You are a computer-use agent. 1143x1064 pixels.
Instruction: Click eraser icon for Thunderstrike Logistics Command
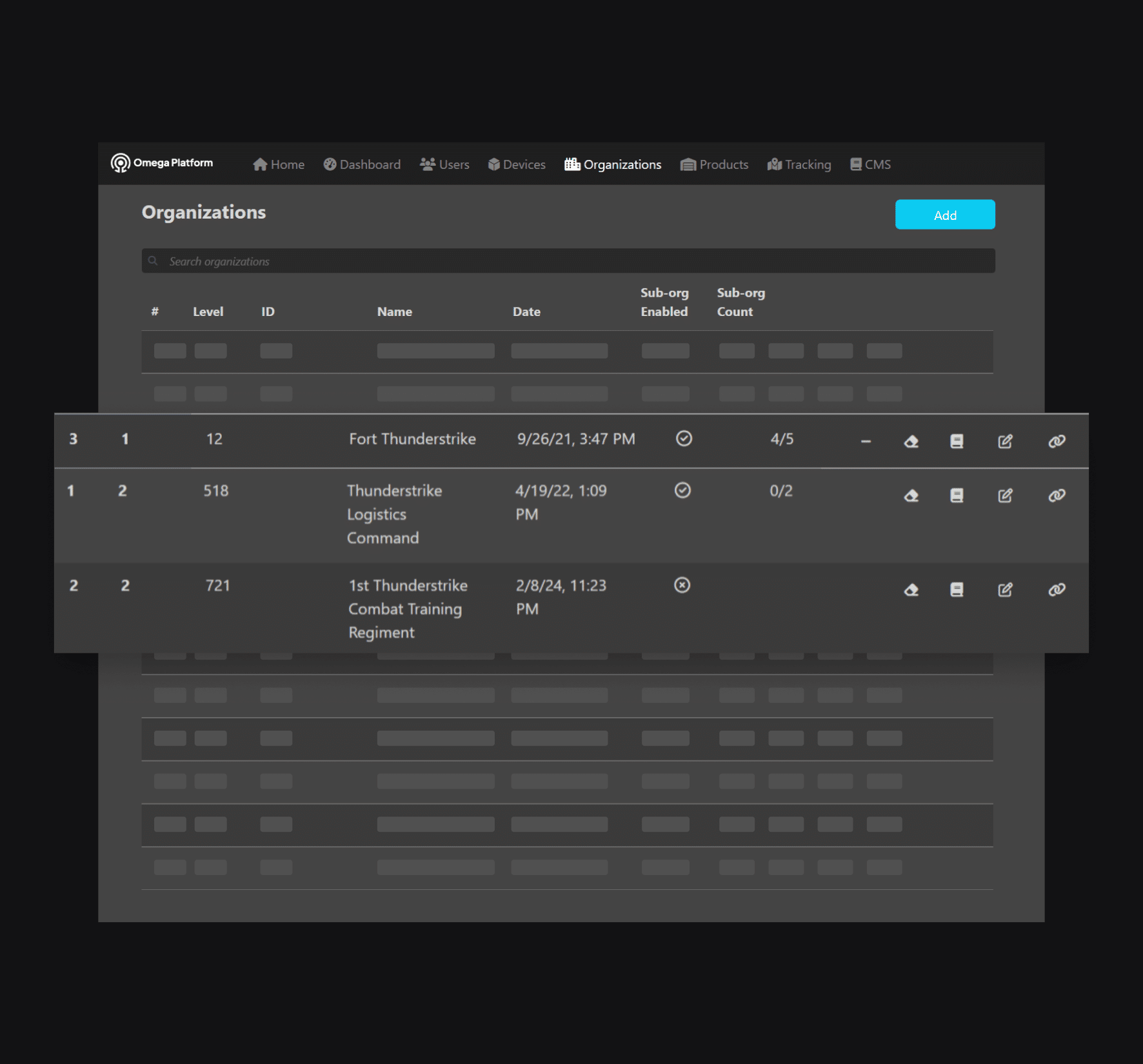point(911,495)
